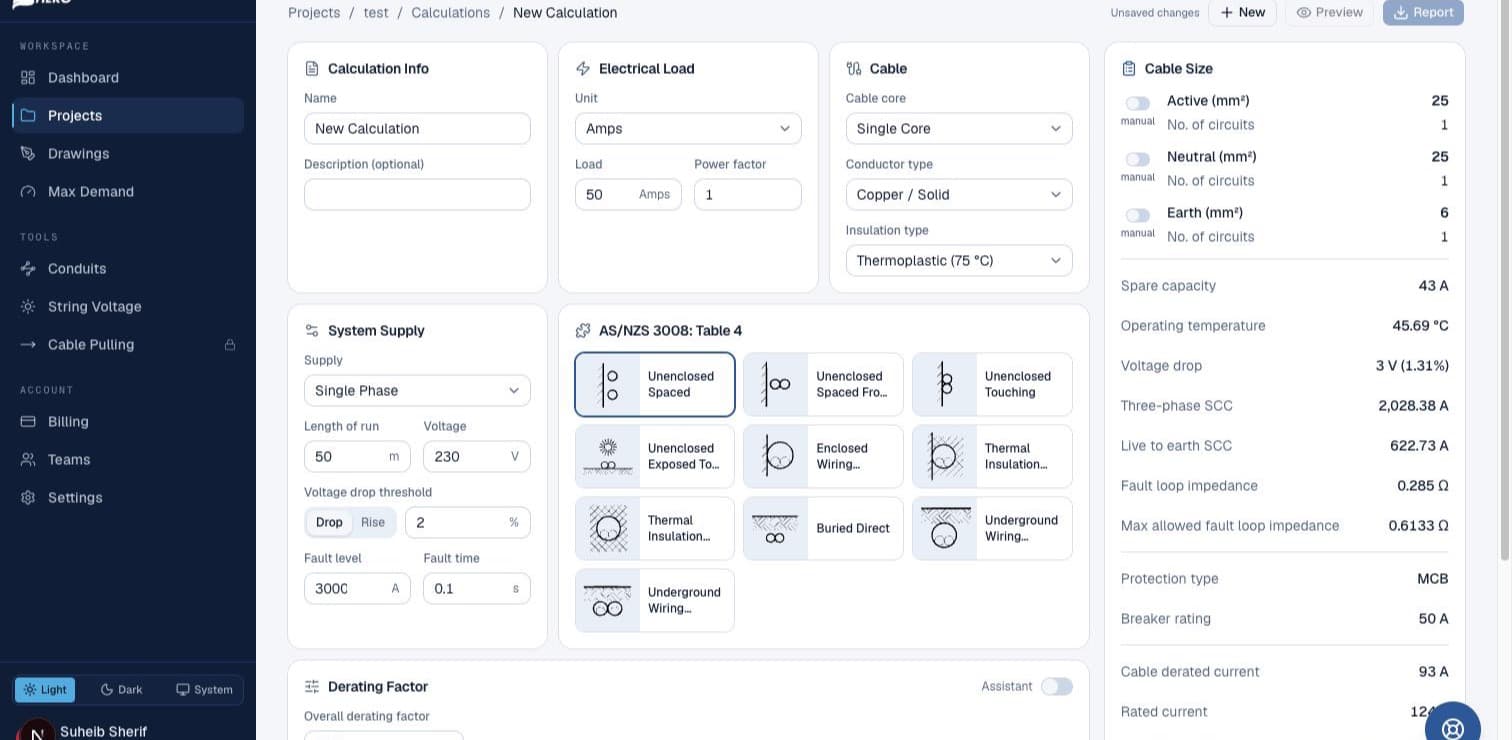1512x740 pixels.
Task: Toggle manual Active cable size
Action: tap(1137, 103)
